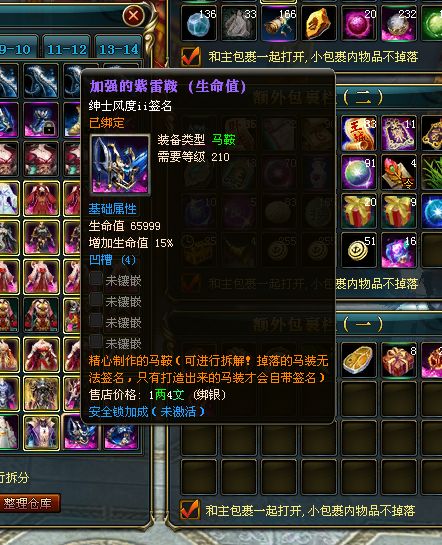The image size is (442, 545).
Task: Toggle top package open-with-main-bag checkbox
Action: click(191, 56)
